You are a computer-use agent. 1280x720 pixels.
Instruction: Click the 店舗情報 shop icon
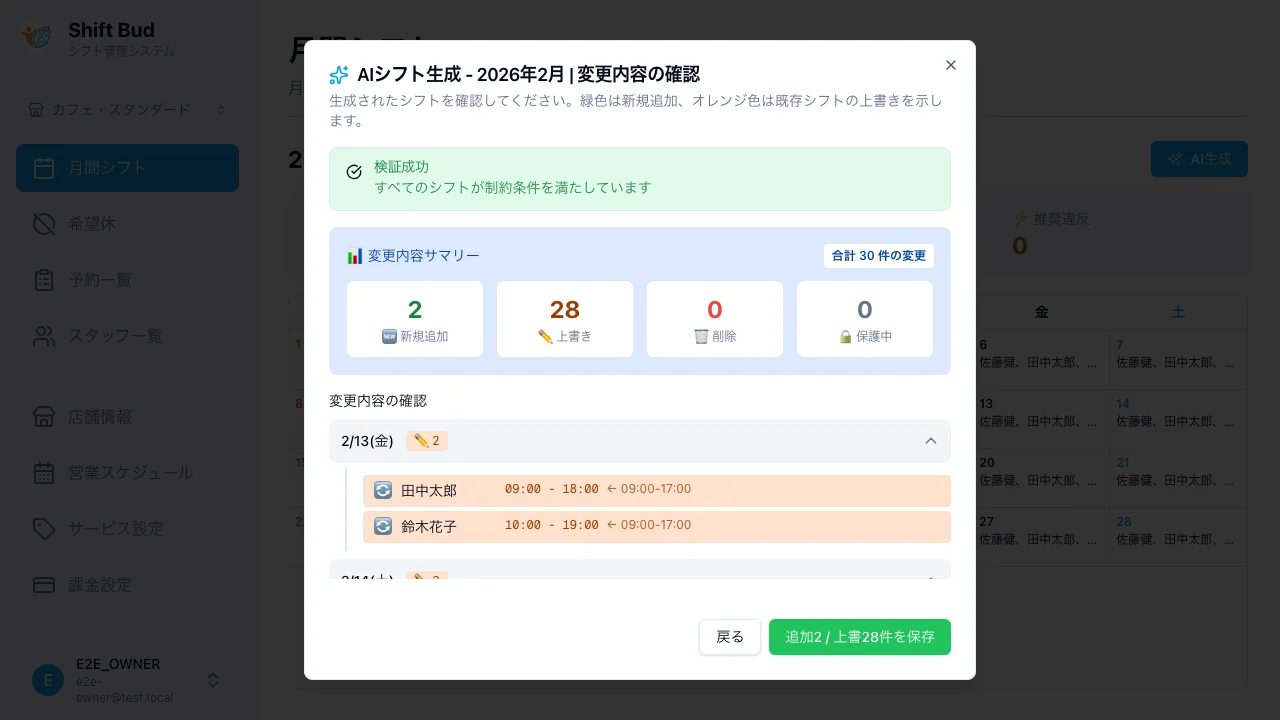point(44,417)
